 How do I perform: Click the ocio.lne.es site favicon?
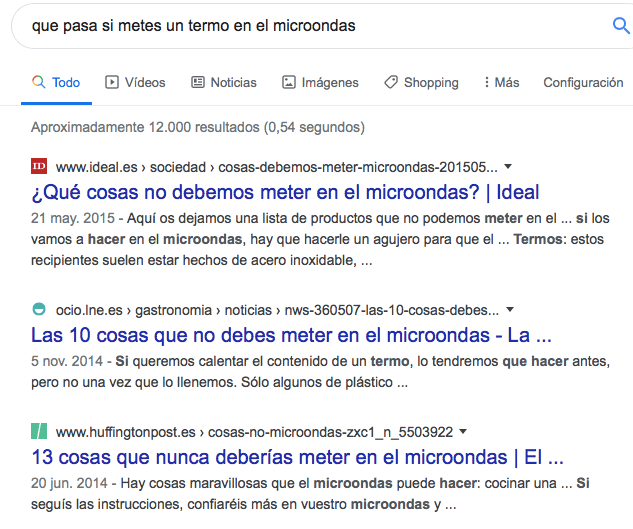point(39,308)
